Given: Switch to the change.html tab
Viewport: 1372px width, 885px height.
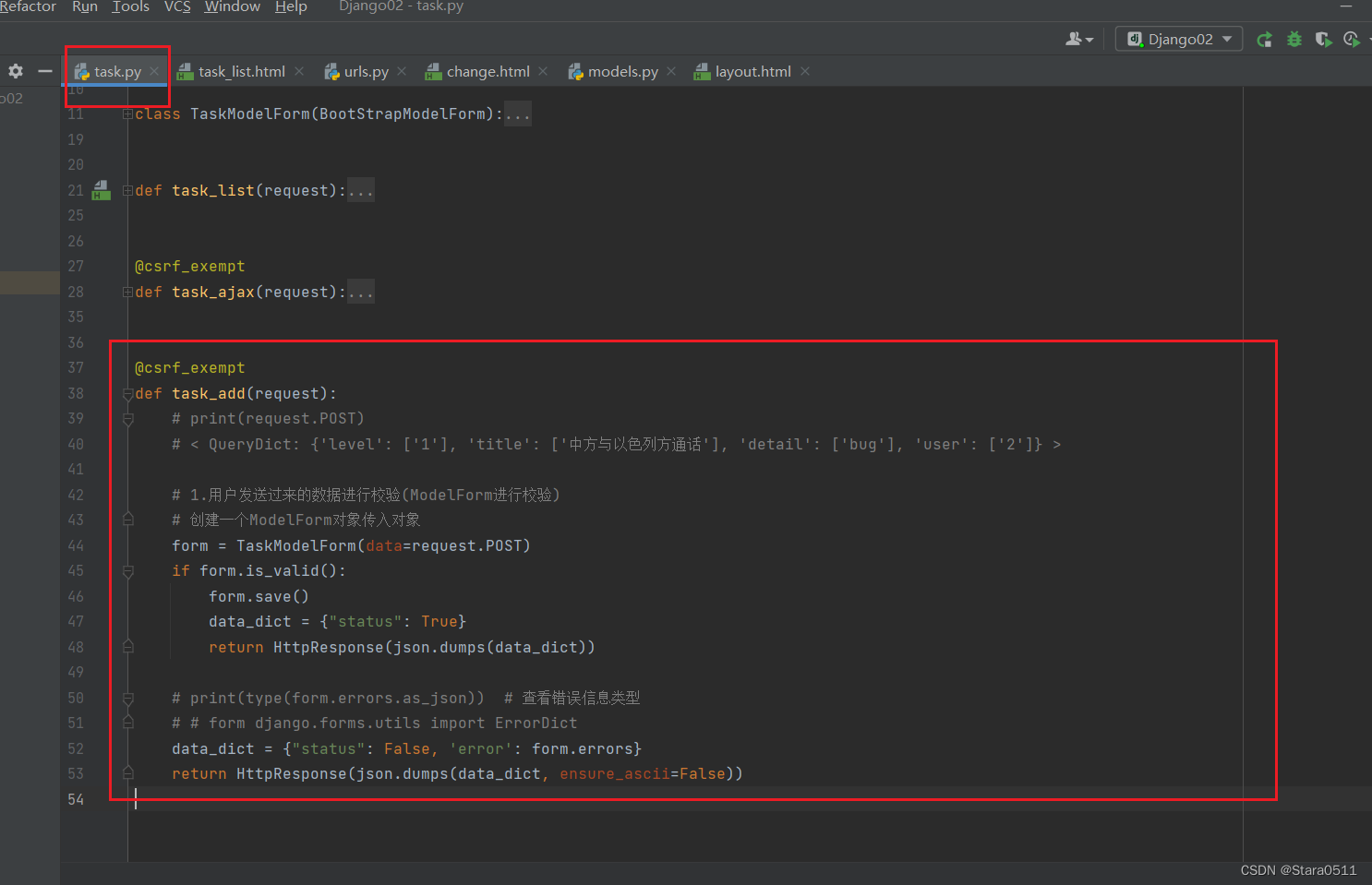Looking at the screenshot, I should click(x=487, y=71).
